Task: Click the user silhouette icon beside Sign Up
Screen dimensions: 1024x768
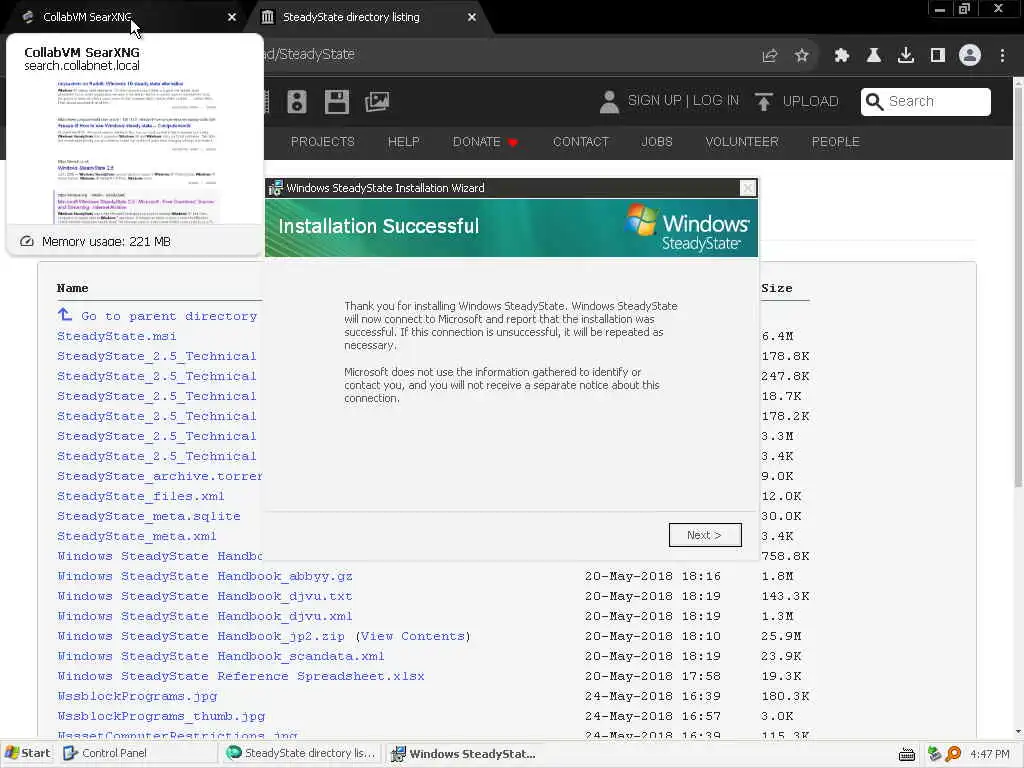Action: (x=609, y=102)
